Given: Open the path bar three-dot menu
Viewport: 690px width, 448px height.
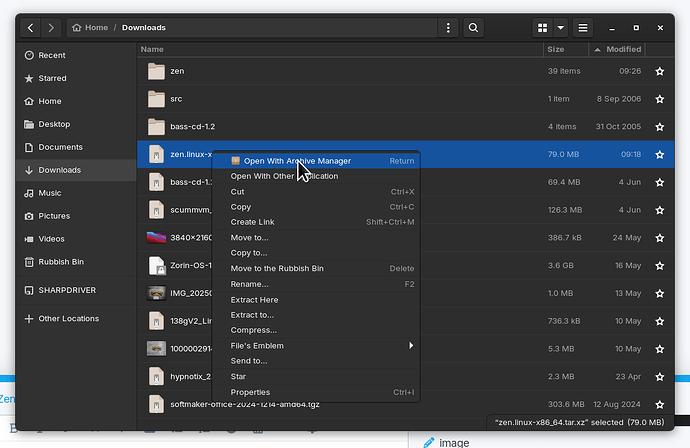Looking at the screenshot, I should point(448,28).
